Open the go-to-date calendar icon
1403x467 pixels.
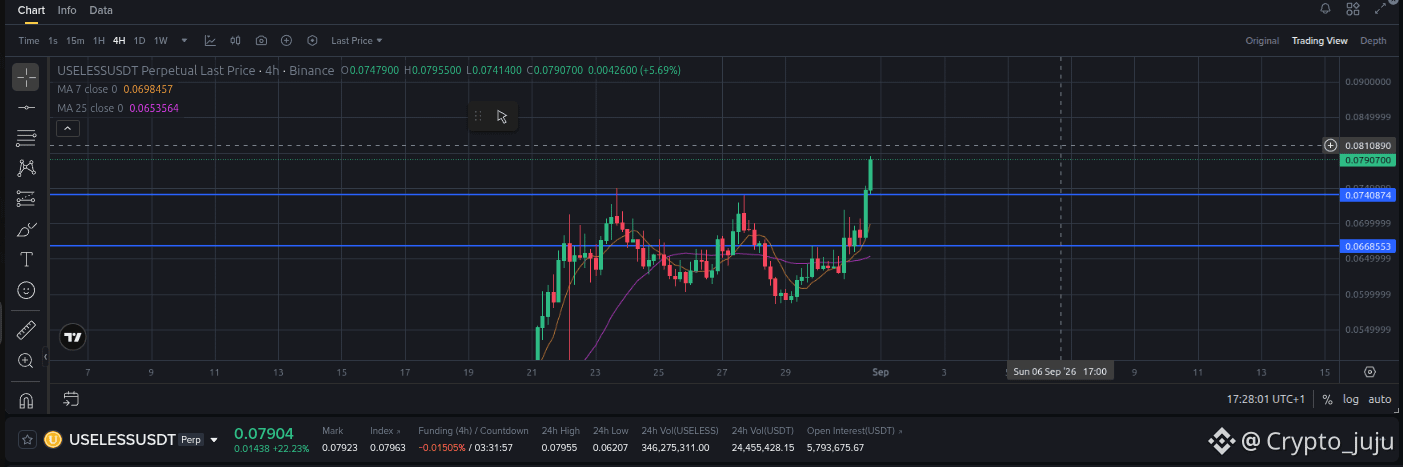[71, 399]
